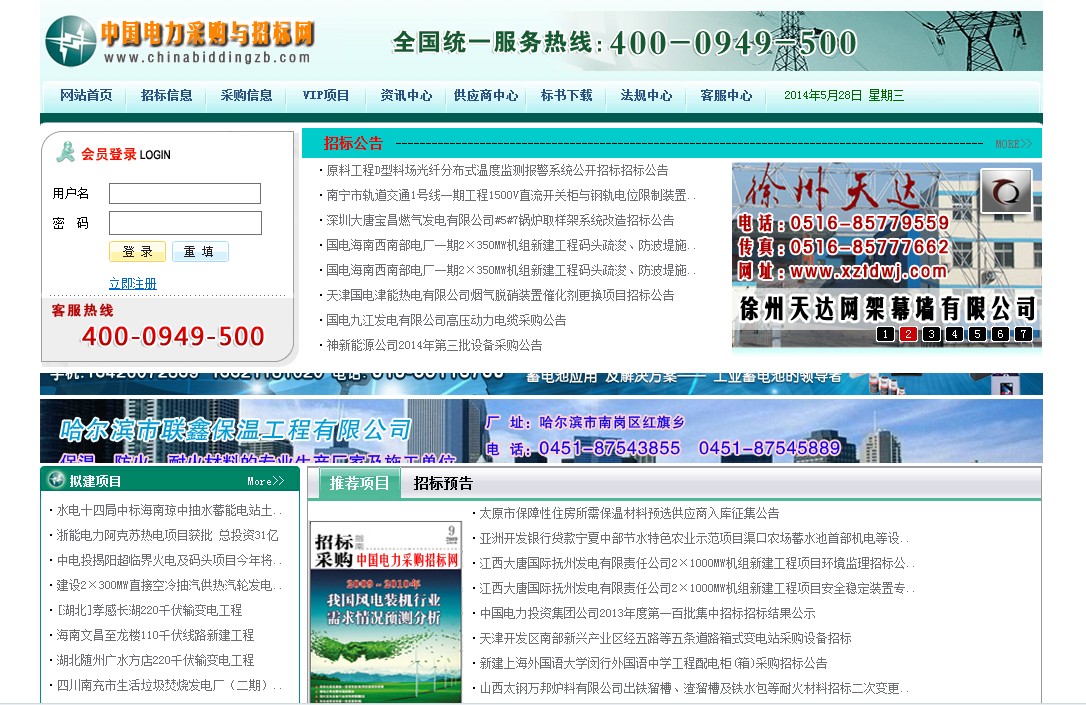
Task: Open 国电九江发电有限公司高压动力电缆 notice
Action: [446, 320]
